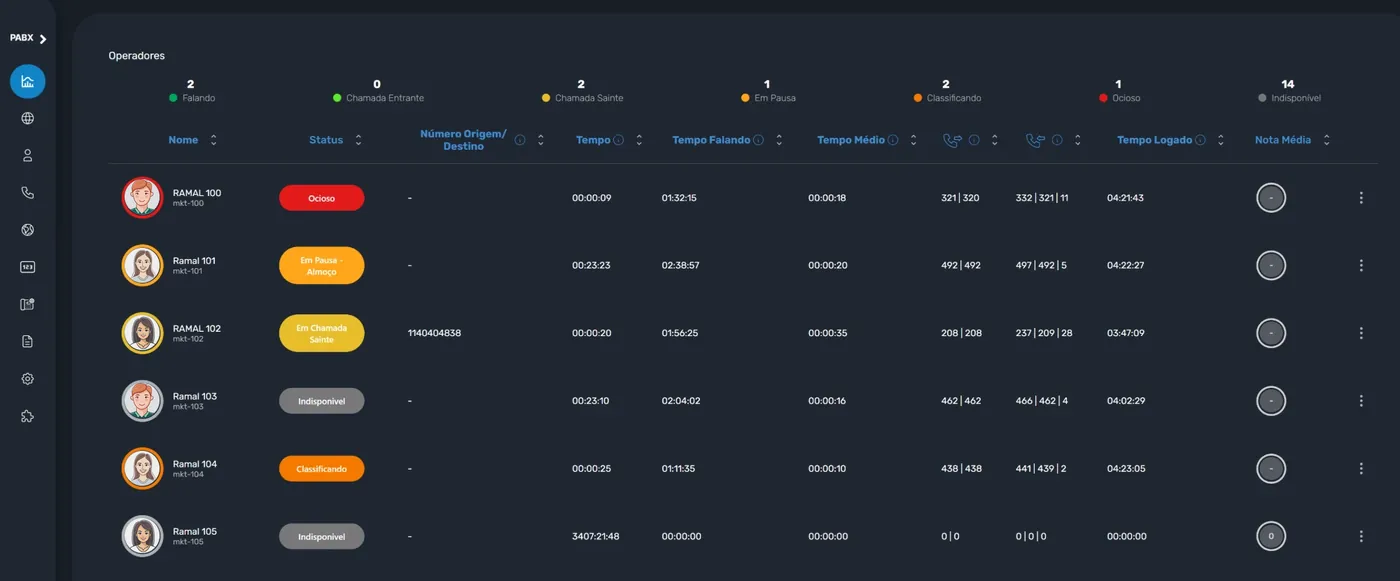
Task: Click the Em Chamada Sainte badge
Action: [x=322, y=334]
